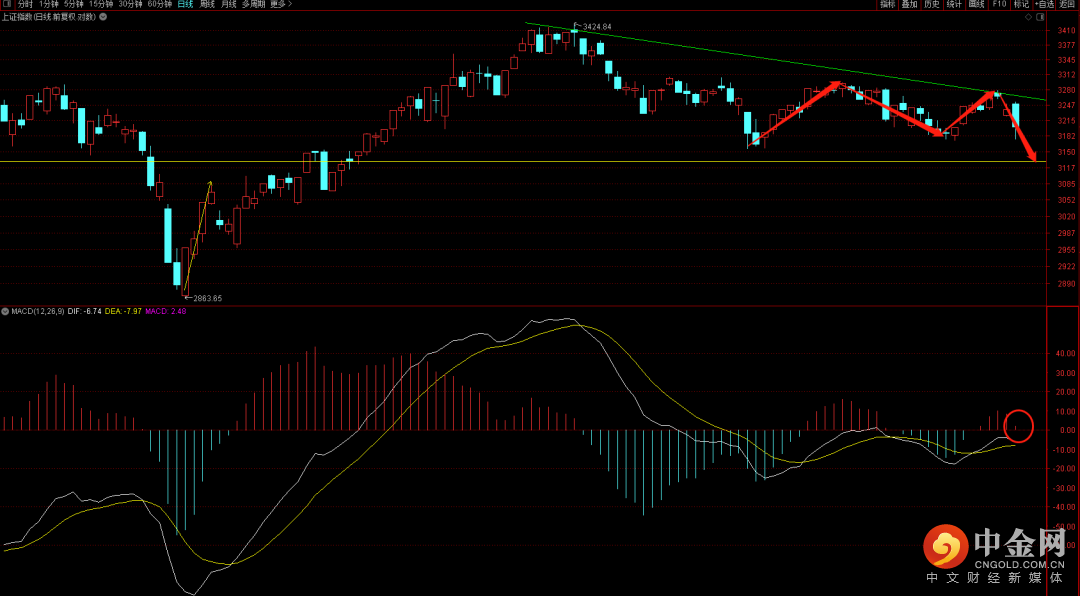Viewport: 1080px width, 596px height.
Task: Switch to the 月线 monthly chart tab
Action: [229, 4]
